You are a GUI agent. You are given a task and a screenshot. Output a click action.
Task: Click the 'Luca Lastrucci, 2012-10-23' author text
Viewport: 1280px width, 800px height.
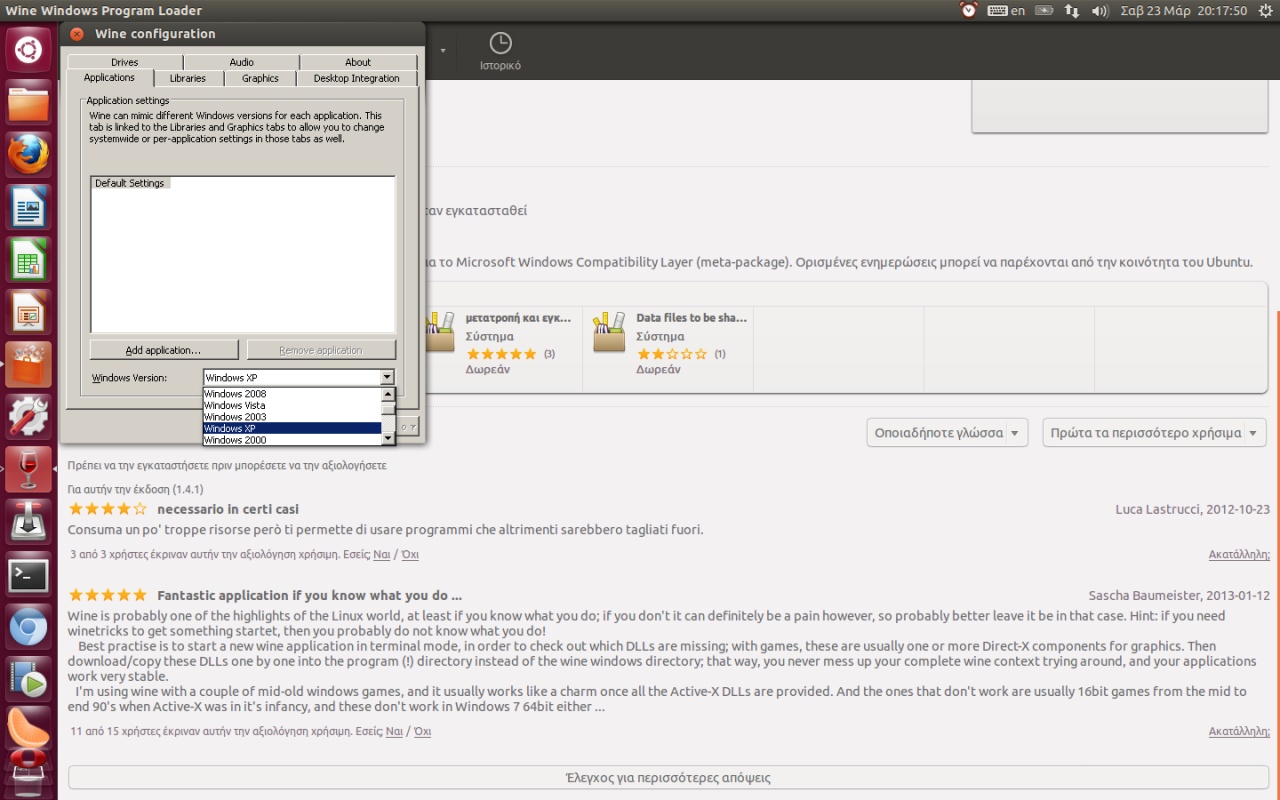coord(1192,509)
